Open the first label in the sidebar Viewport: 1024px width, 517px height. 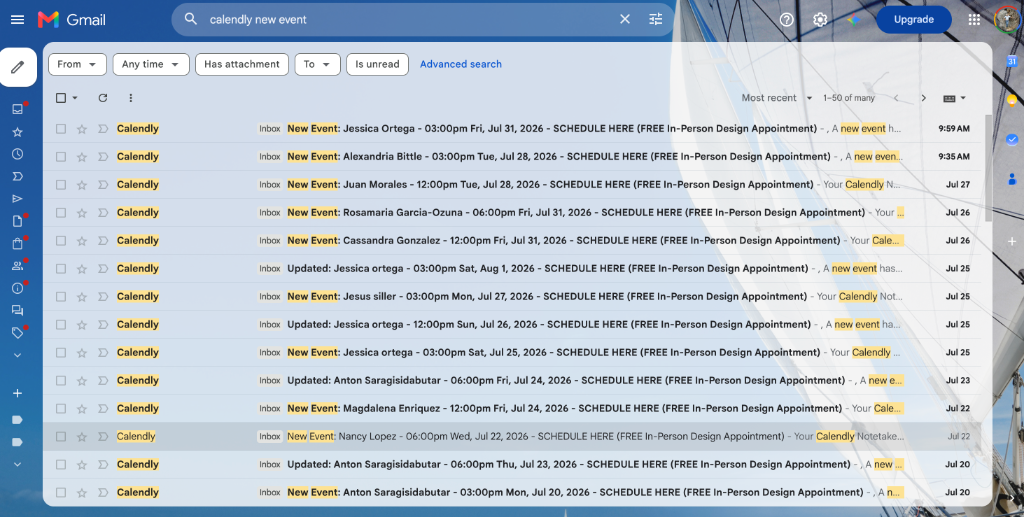pos(18,420)
